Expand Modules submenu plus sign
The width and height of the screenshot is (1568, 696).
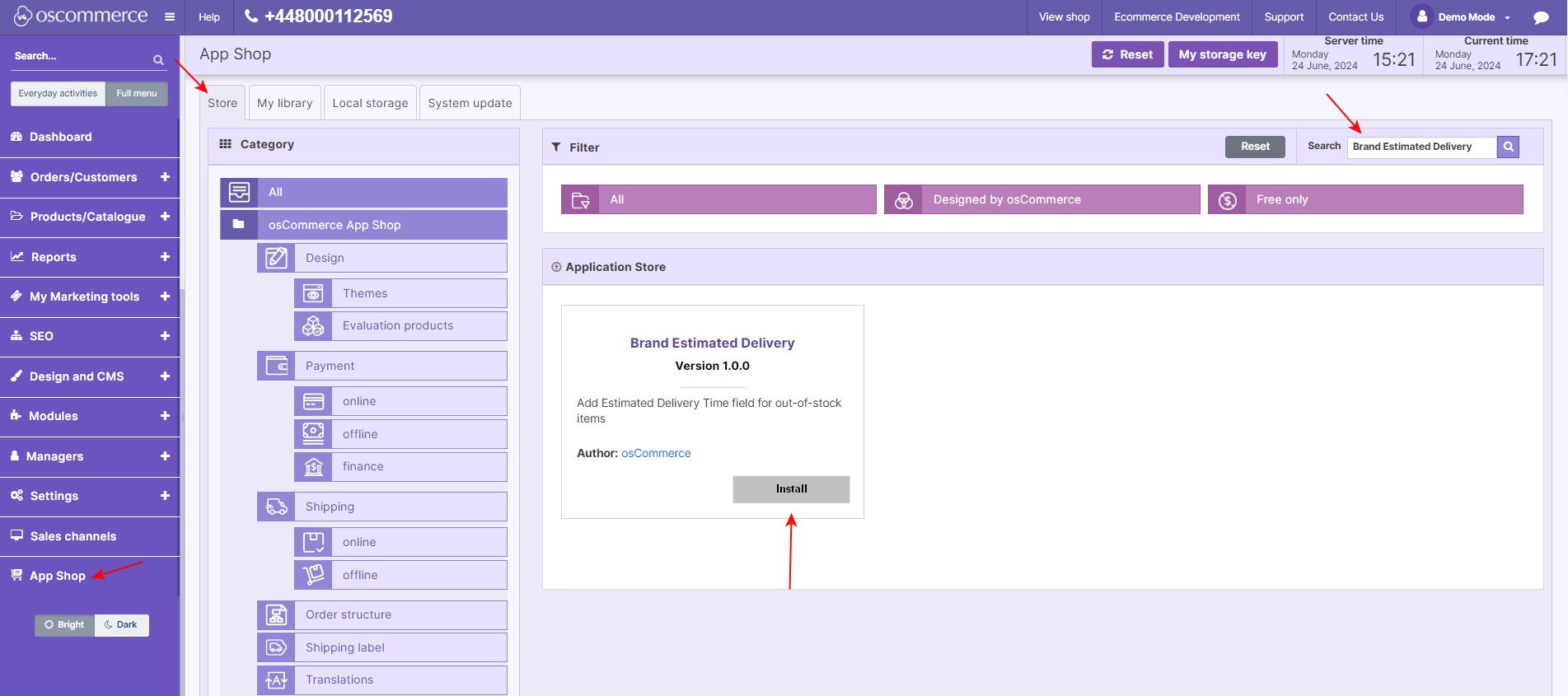tap(165, 416)
